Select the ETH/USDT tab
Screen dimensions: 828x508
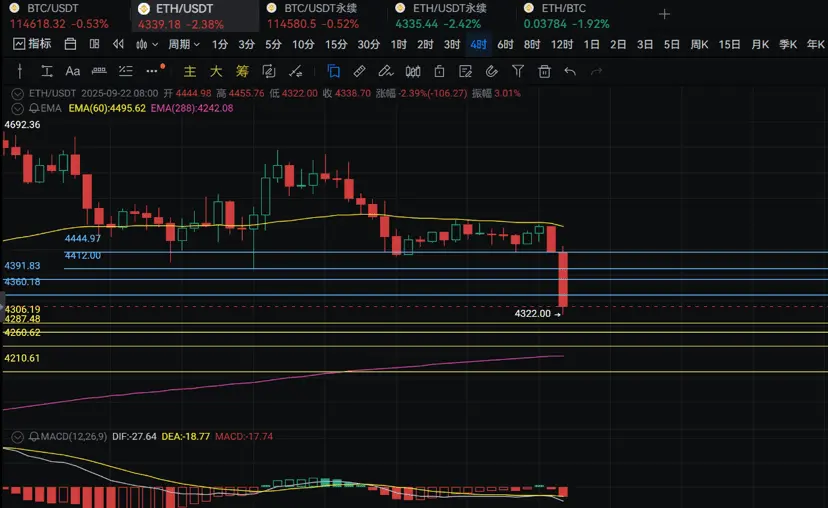[x=194, y=16]
